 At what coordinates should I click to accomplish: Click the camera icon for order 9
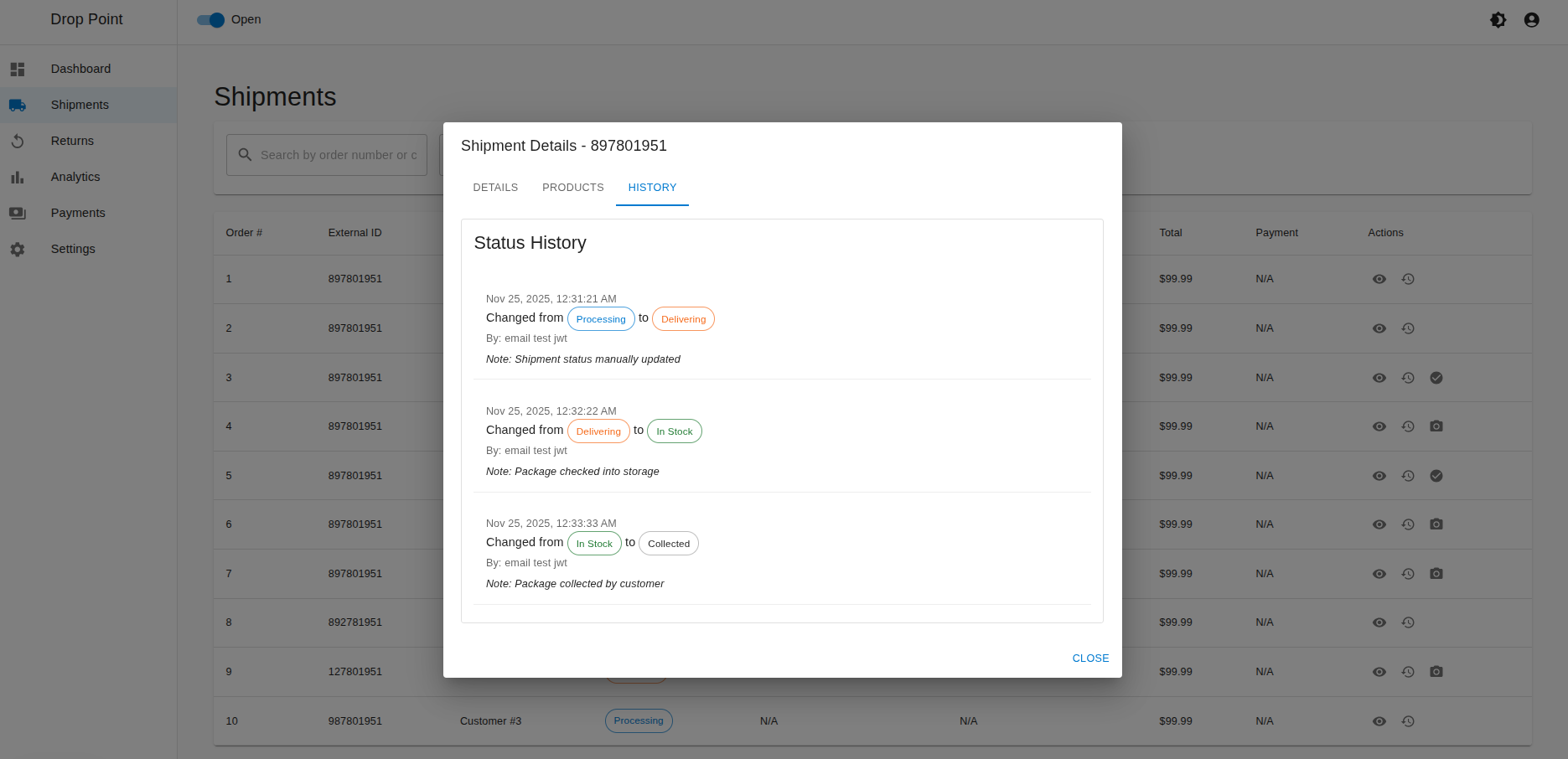point(1436,672)
